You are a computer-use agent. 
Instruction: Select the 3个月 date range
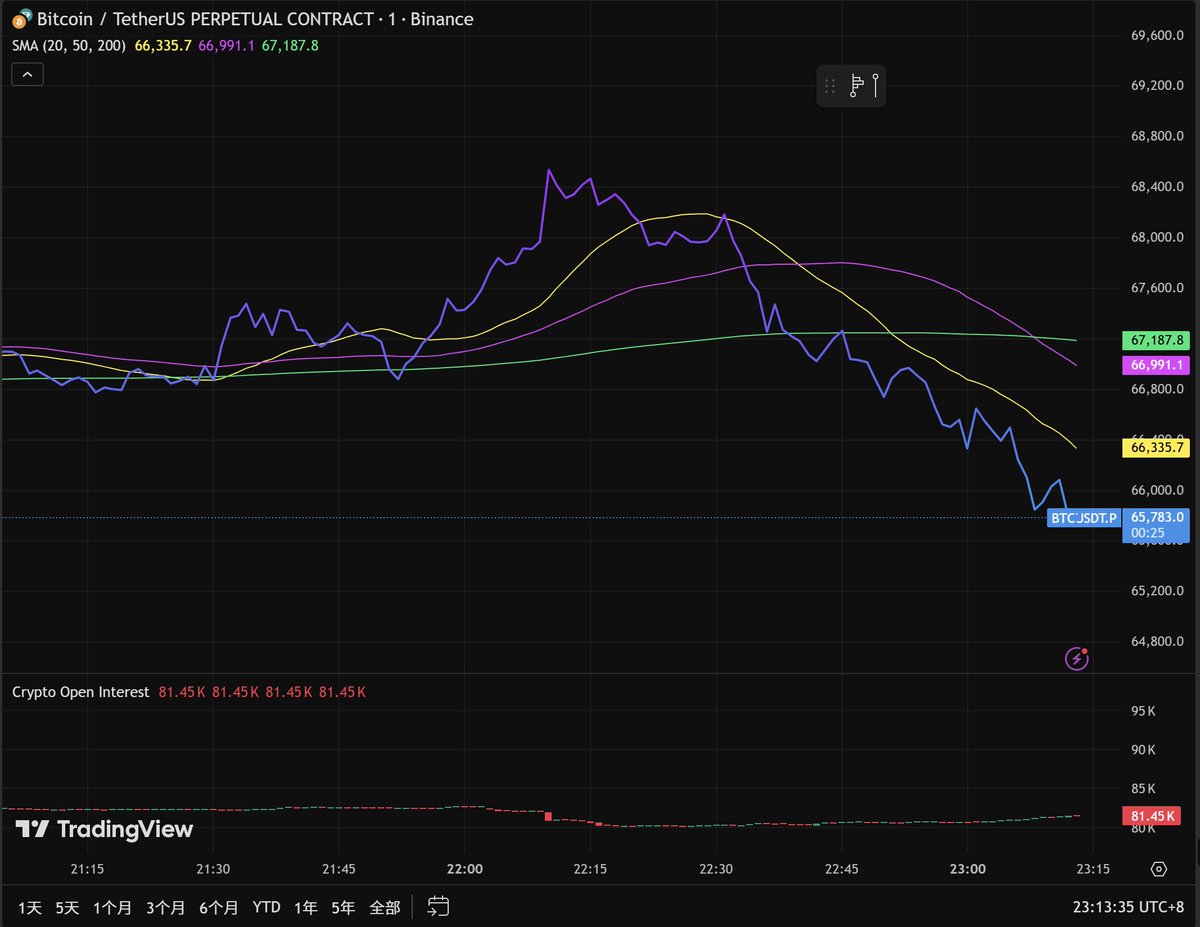pos(165,908)
